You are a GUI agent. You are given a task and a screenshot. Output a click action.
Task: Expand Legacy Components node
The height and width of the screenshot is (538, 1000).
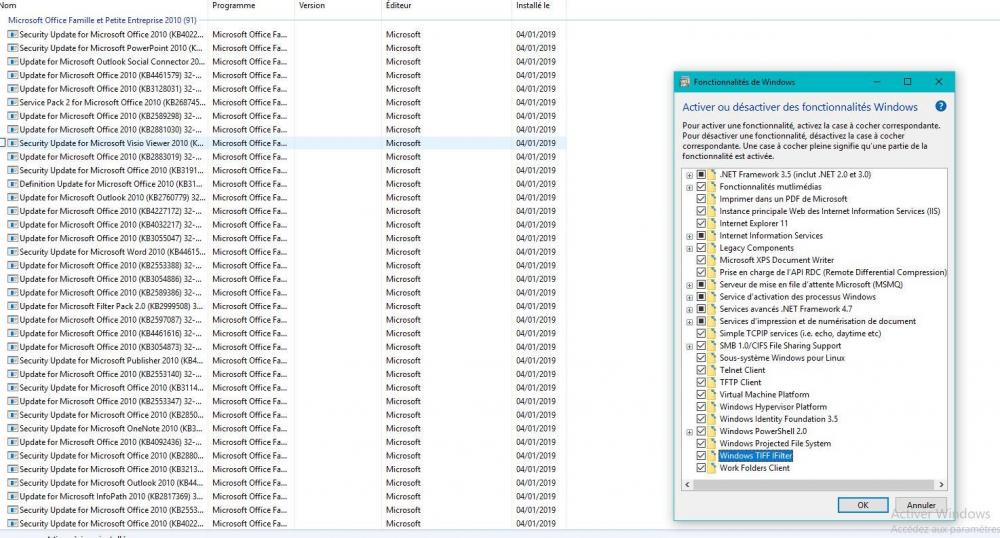coord(689,249)
